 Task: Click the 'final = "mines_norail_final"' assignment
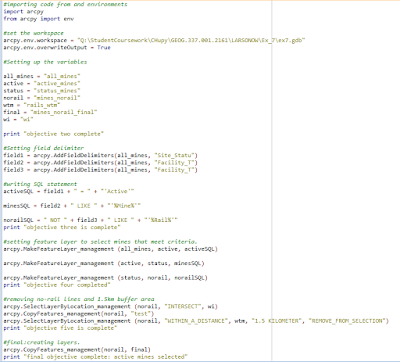[x=50, y=112]
